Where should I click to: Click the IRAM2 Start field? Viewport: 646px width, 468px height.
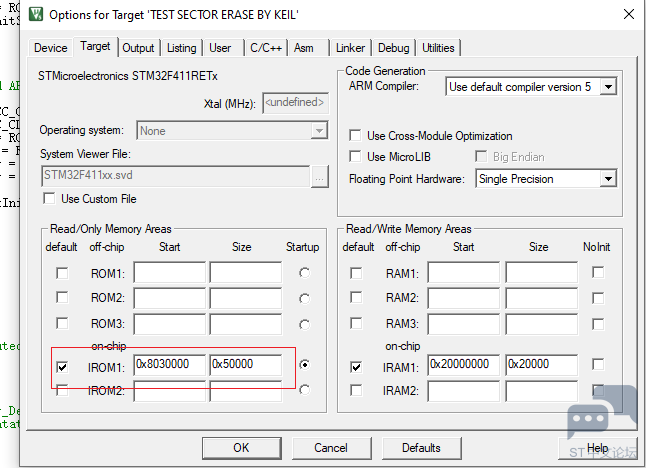click(463, 391)
